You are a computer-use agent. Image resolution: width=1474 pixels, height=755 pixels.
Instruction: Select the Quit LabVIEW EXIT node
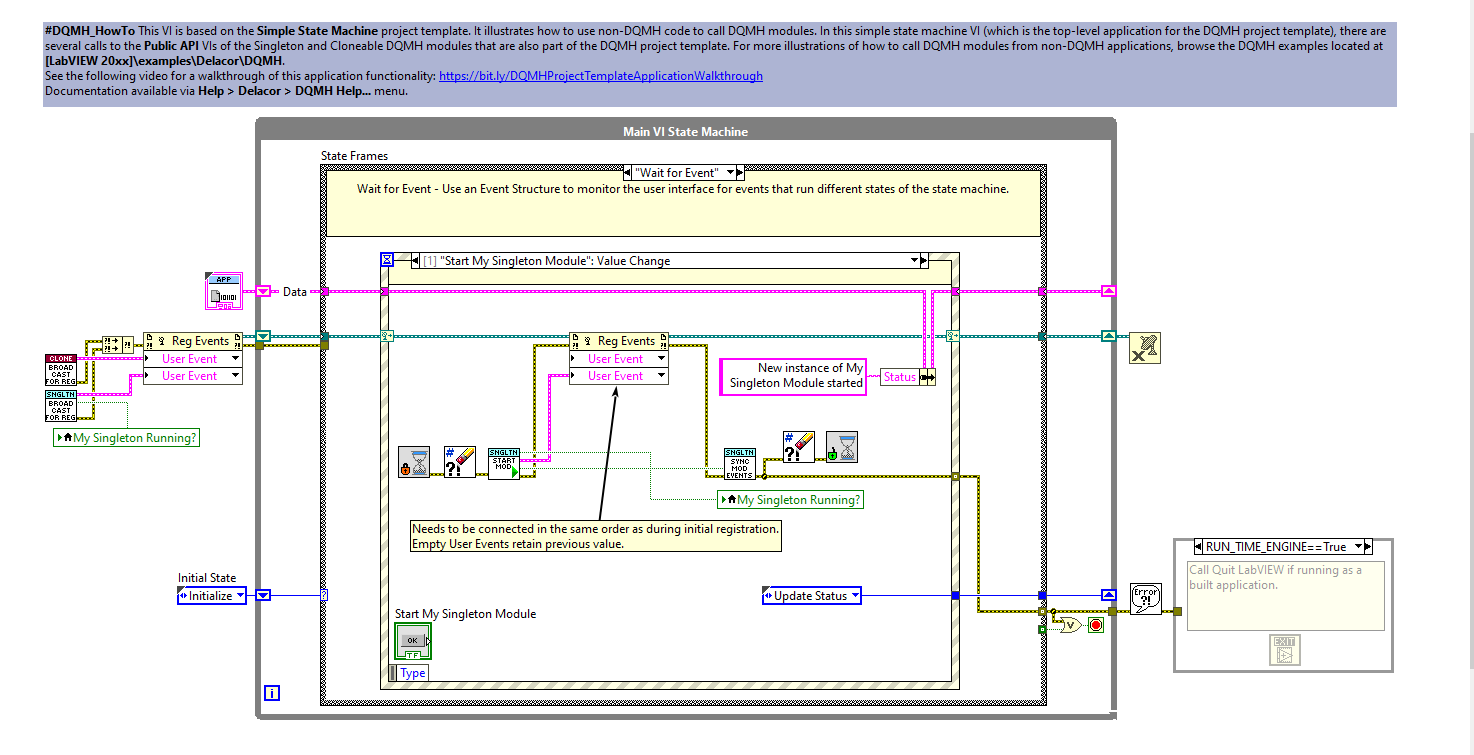(x=1284, y=650)
